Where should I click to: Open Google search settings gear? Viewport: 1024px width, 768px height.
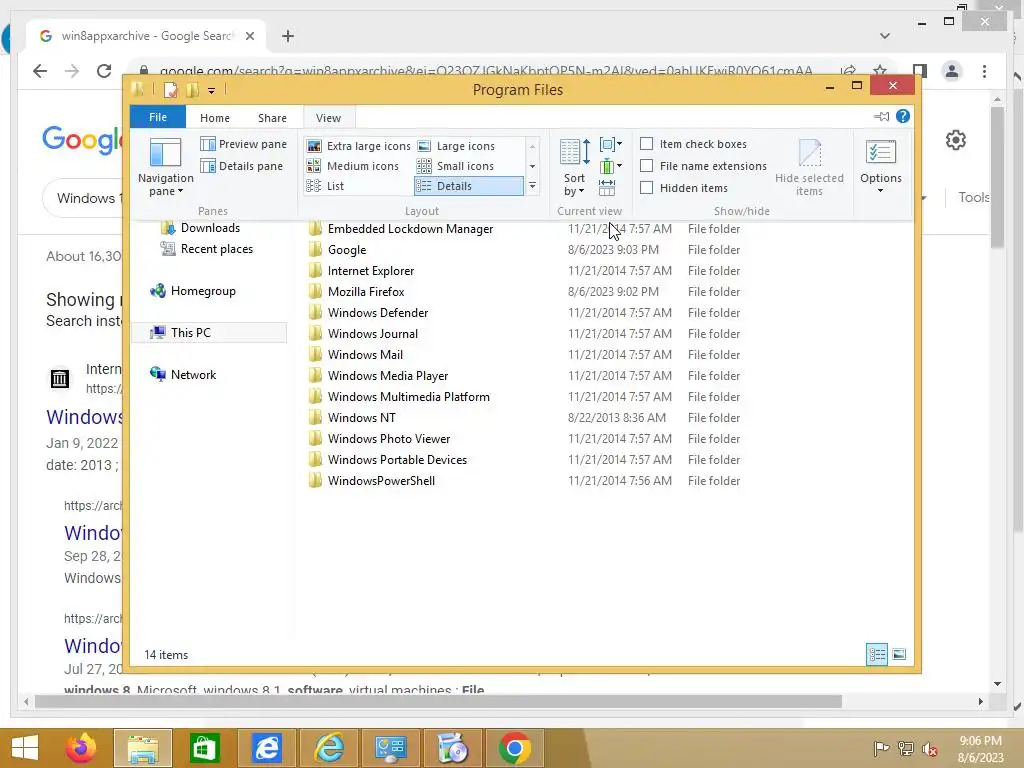coord(955,140)
